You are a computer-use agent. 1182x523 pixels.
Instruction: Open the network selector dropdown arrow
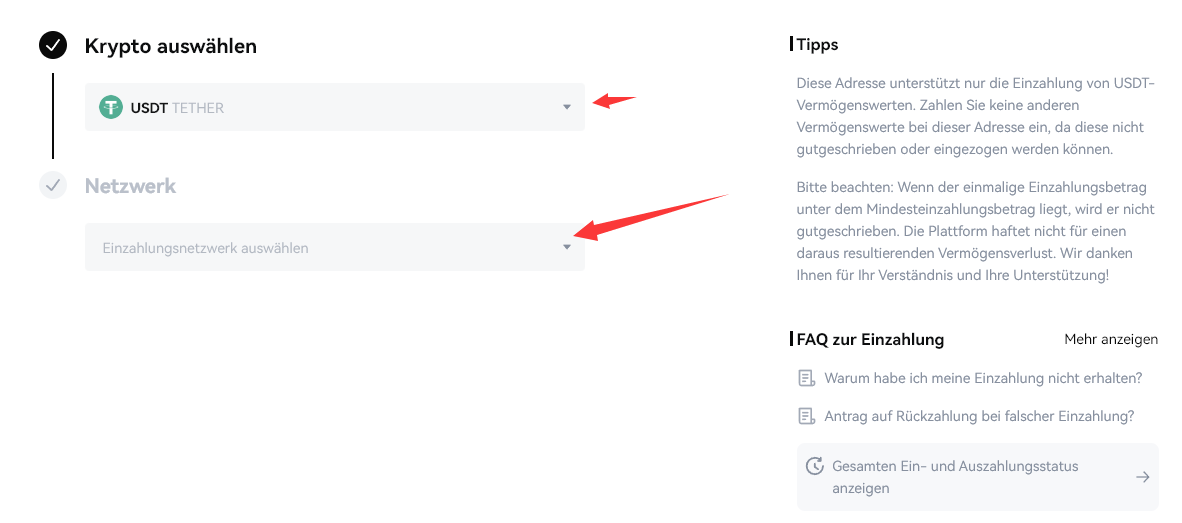pyautogui.click(x=567, y=247)
